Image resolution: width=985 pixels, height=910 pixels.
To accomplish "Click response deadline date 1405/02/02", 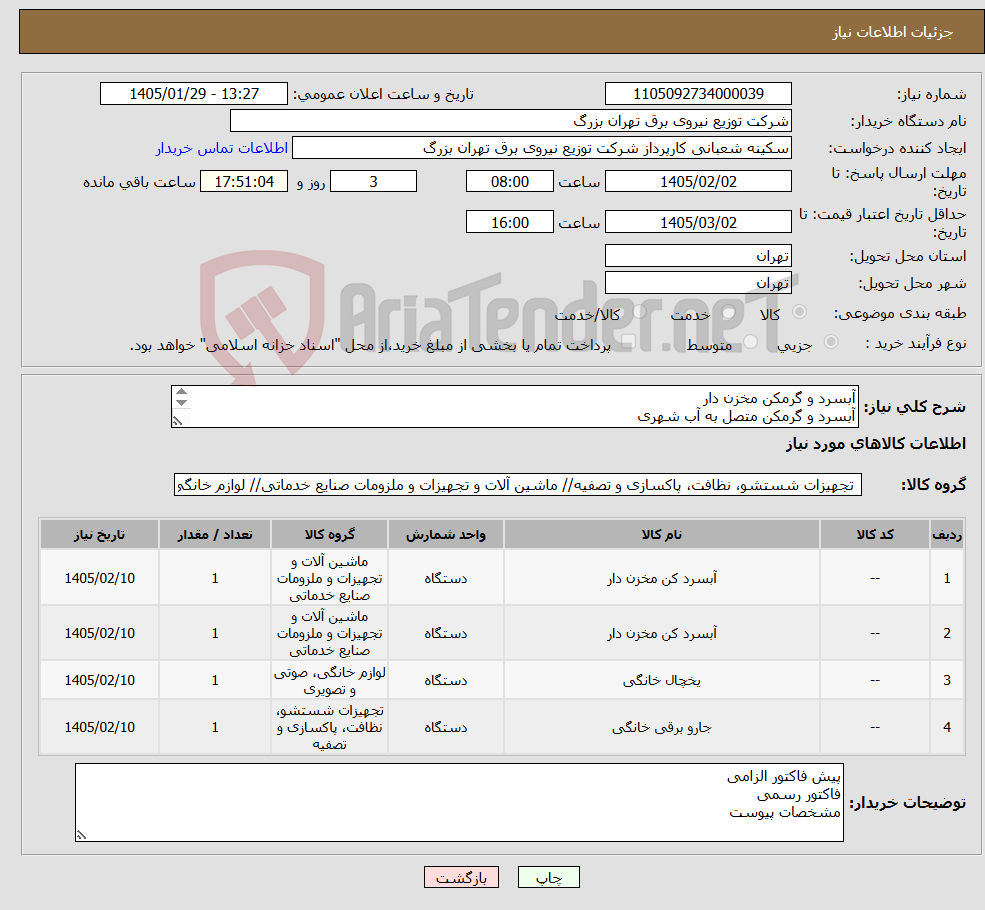I will coord(698,181).
